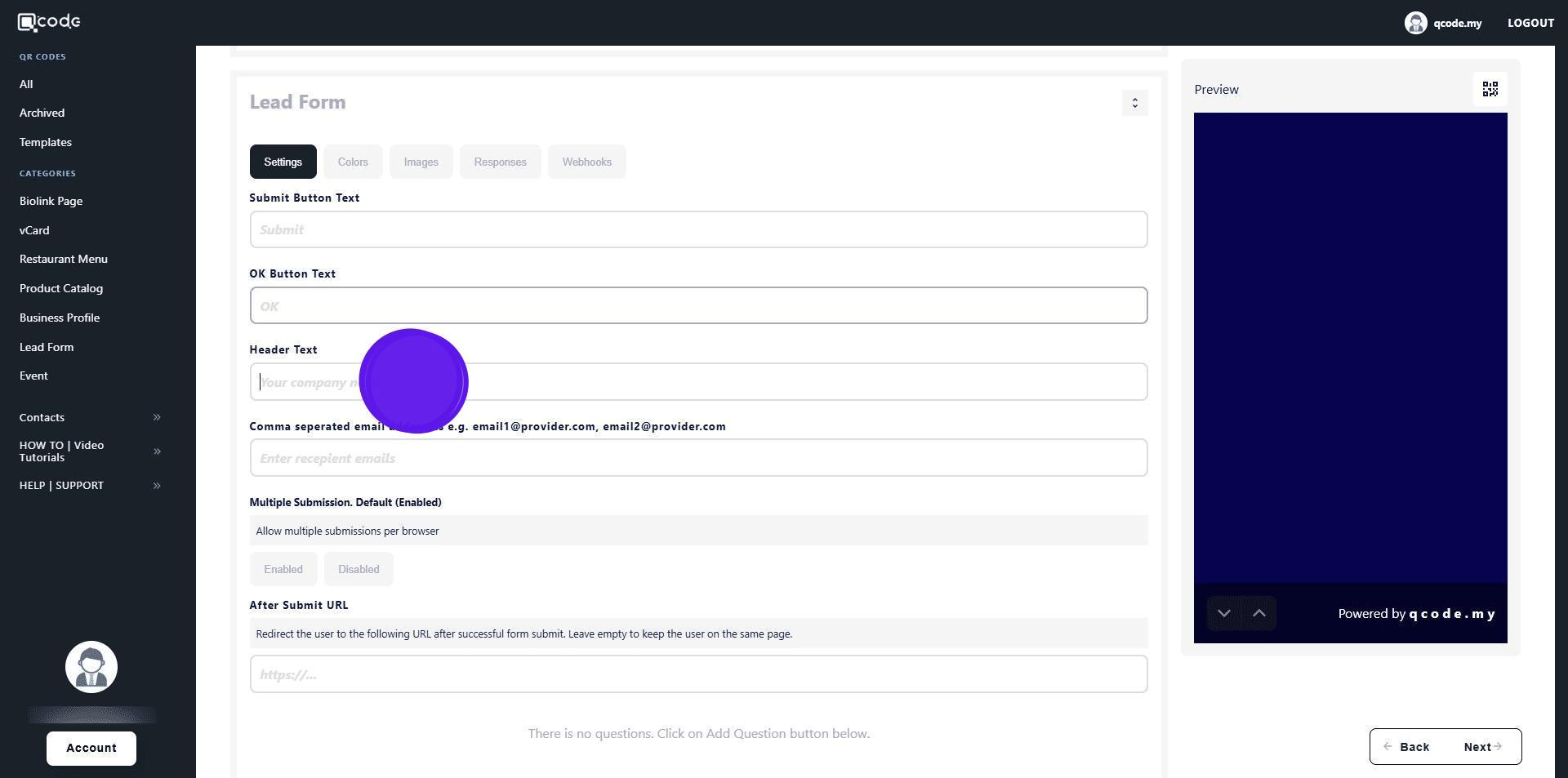Click the preview down chevron arrow
The height and width of the screenshot is (778, 1568).
(1223, 614)
